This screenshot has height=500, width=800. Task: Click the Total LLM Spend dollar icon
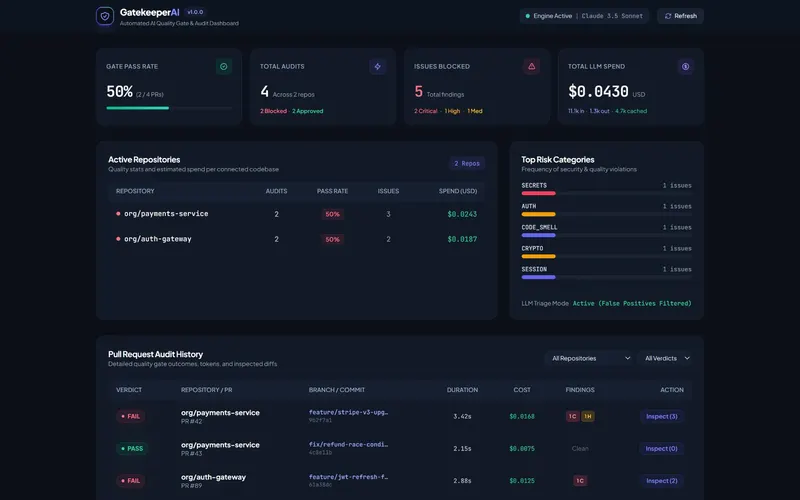click(x=685, y=66)
